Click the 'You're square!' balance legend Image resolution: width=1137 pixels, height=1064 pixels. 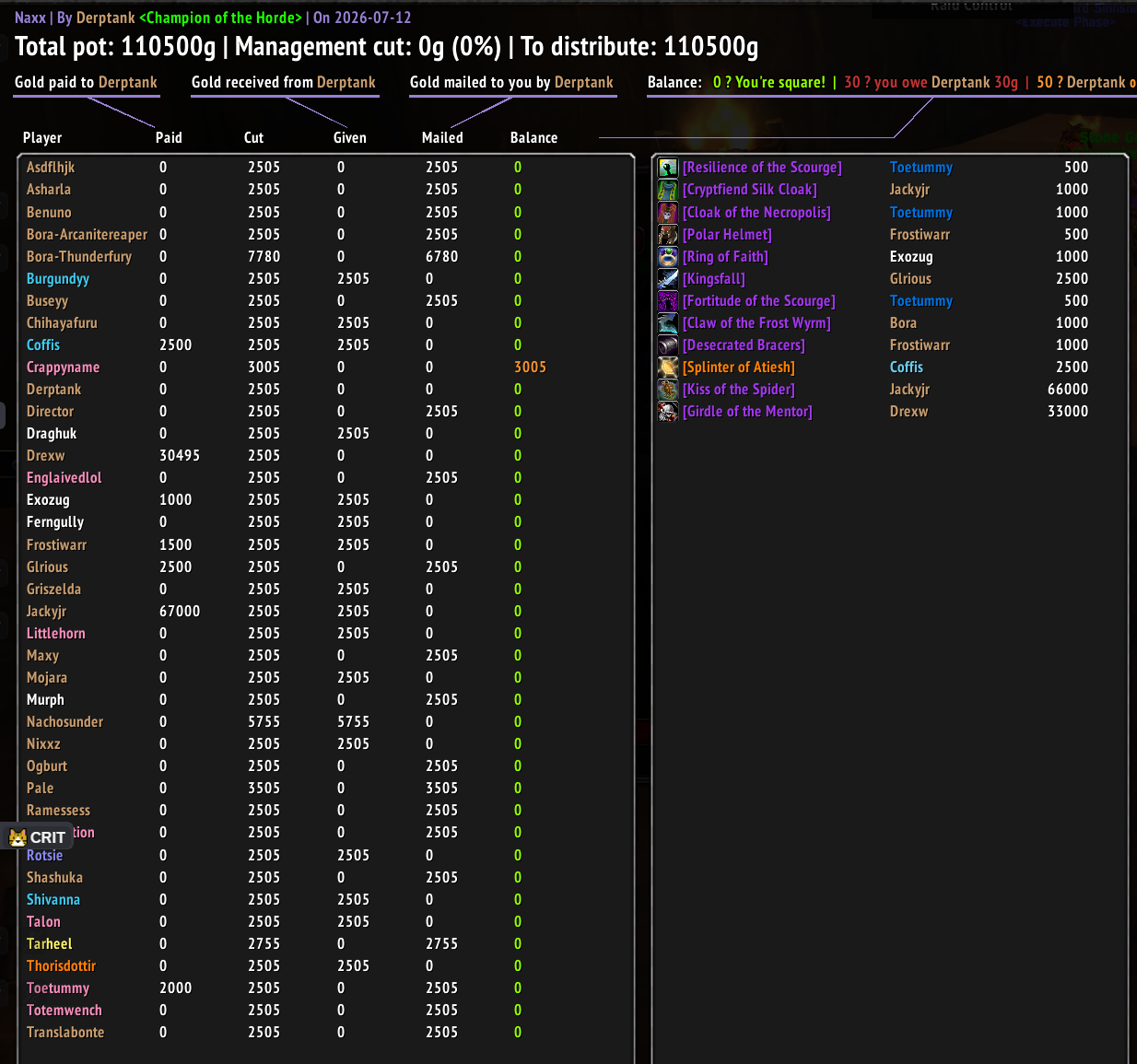(x=769, y=82)
